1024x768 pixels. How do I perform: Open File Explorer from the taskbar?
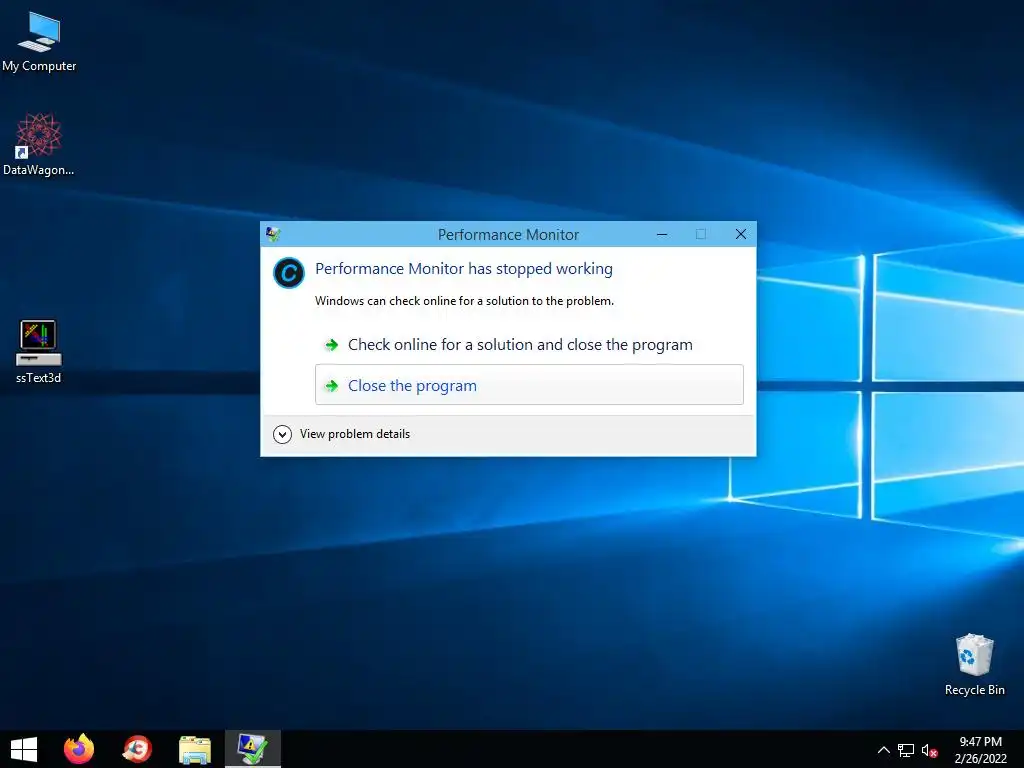tap(195, 750)
